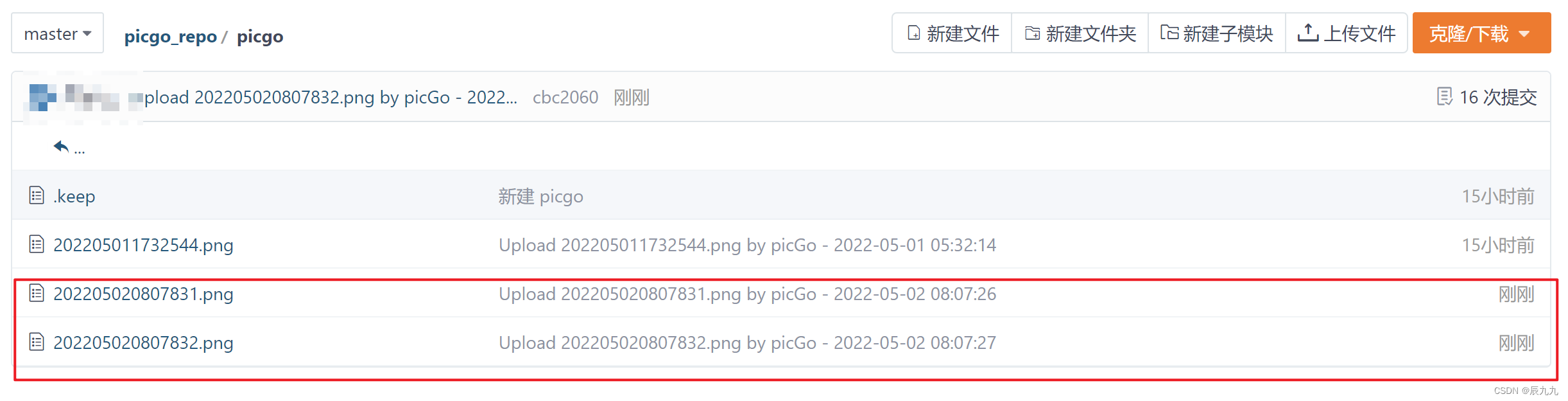Open the picgo_repo breadcrumb link
This screenshot has height=401, width=1568.
(171, 37)
